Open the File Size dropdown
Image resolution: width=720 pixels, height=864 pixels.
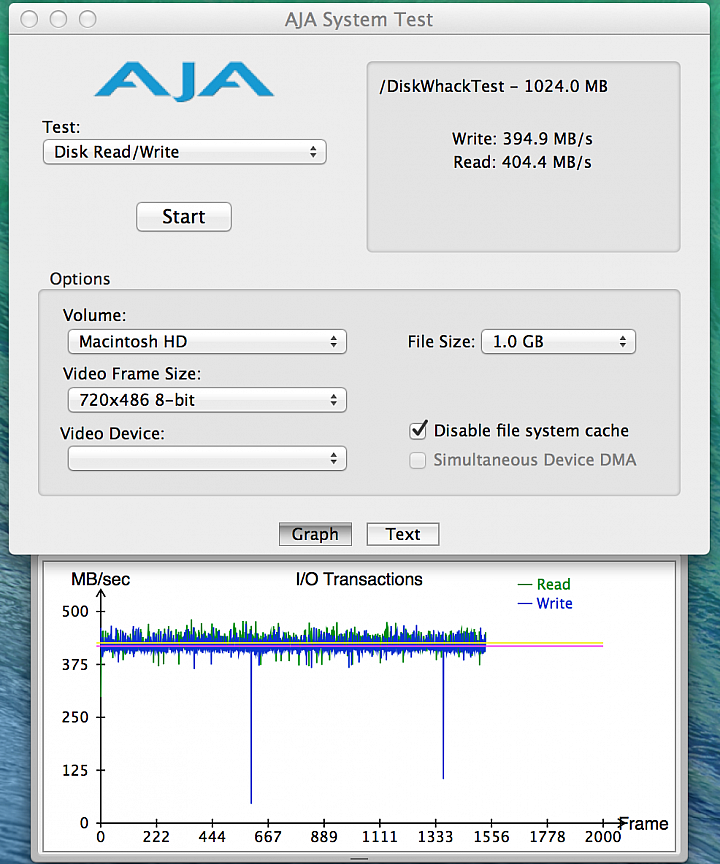pos(559,342)
